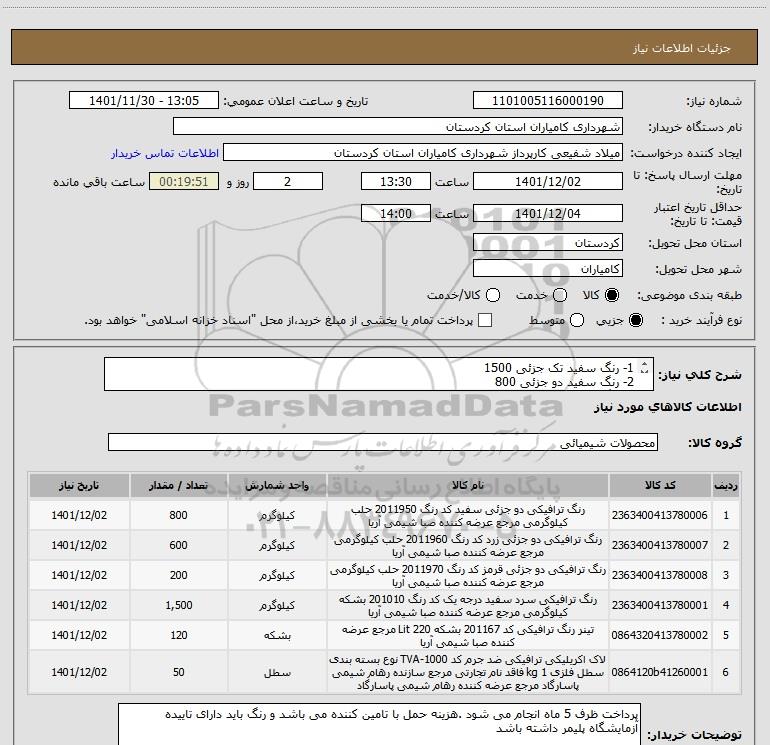Click the remaining time countdown 00:19:51
The image size is (770, 745).
[x=184, y=181]
